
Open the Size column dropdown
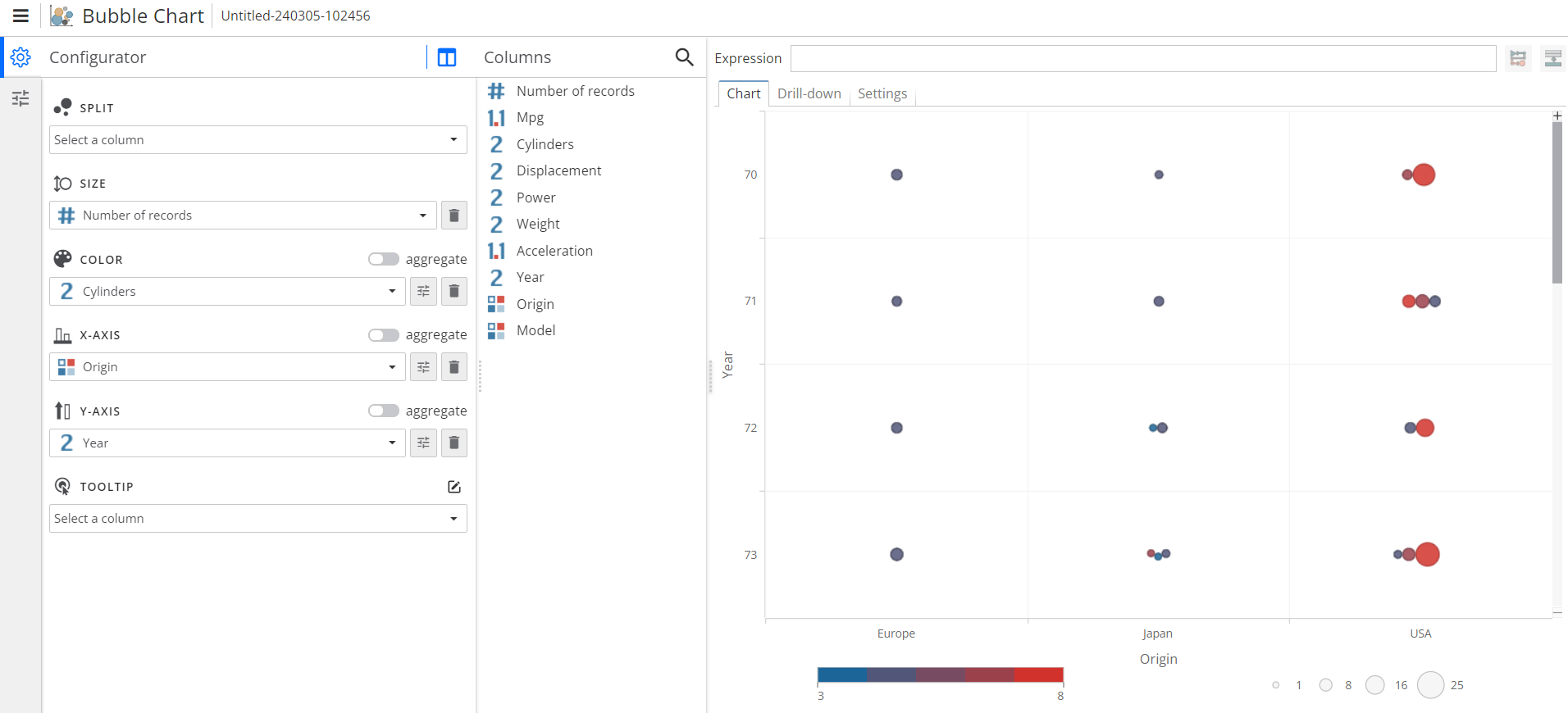click(x=244, y=216)
